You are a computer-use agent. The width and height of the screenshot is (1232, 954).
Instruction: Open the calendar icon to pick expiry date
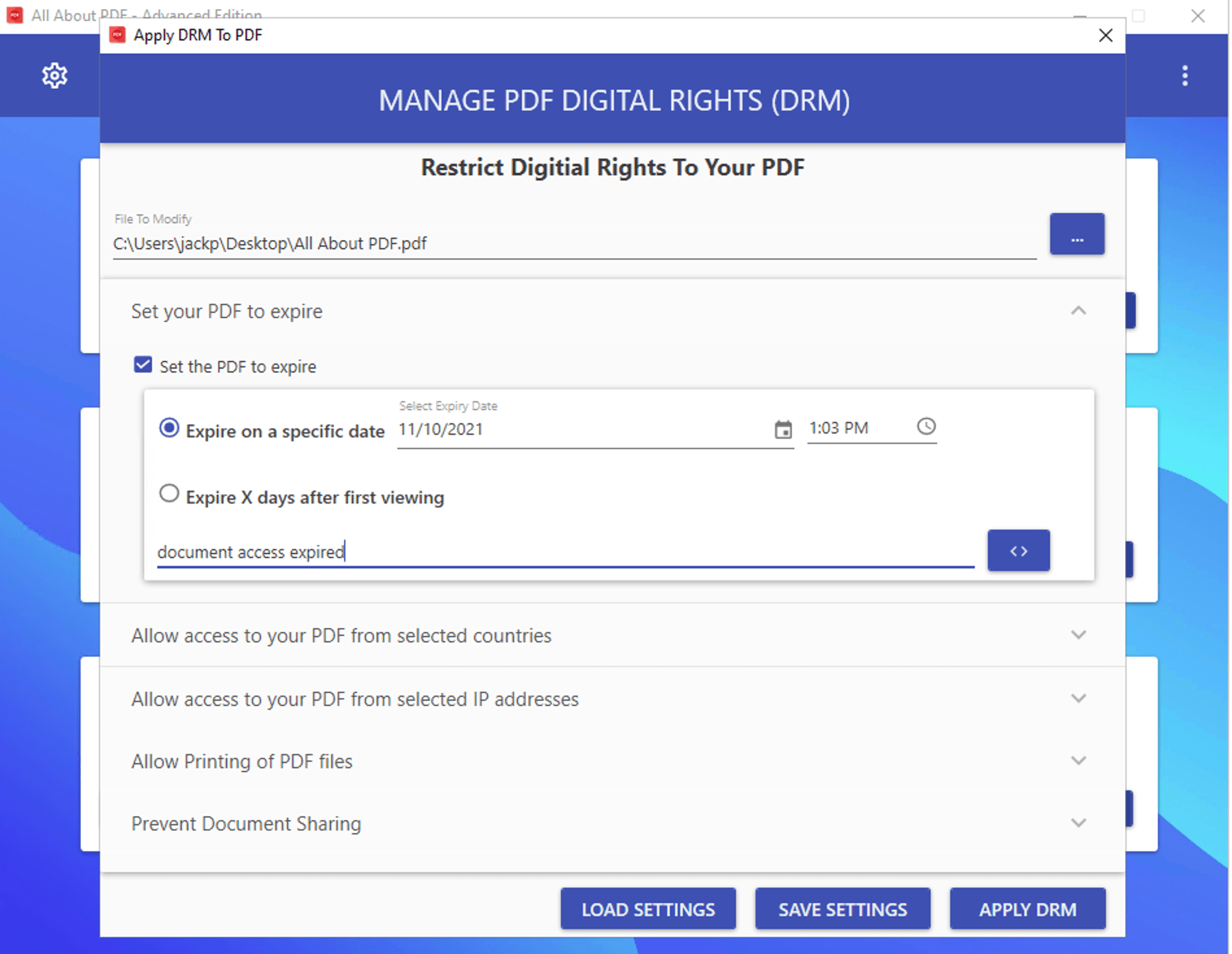pos(783,430)
